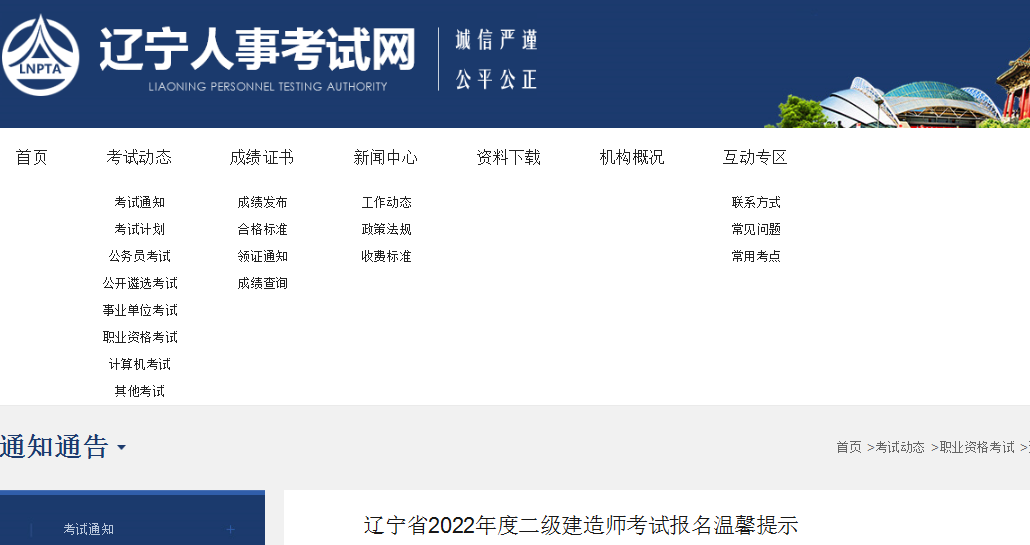Click the 辽宁人事考试网 site title banner
This screenshot has width=1030, height=545.
pos(257,50)
